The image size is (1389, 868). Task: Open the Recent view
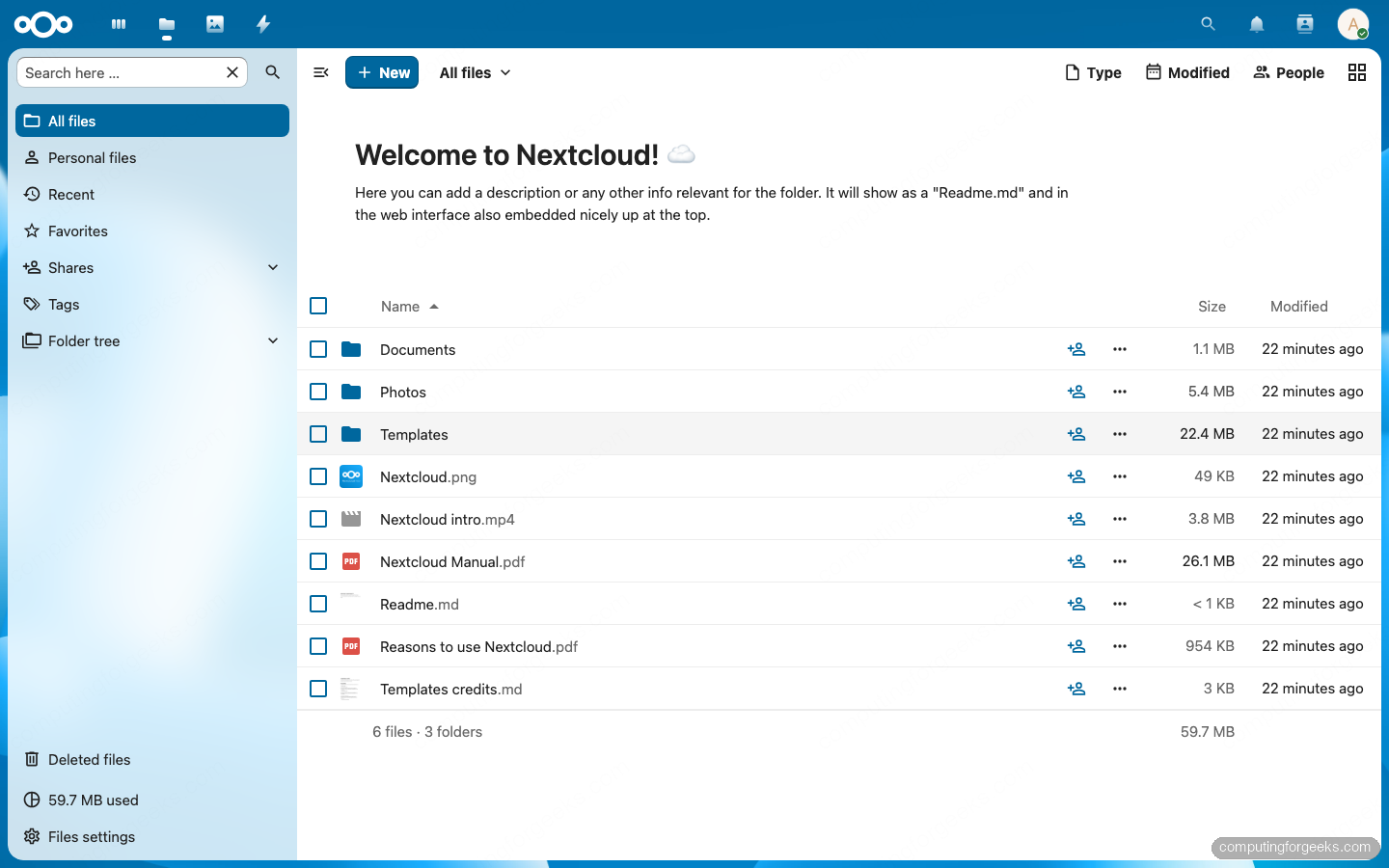point(152,194)
